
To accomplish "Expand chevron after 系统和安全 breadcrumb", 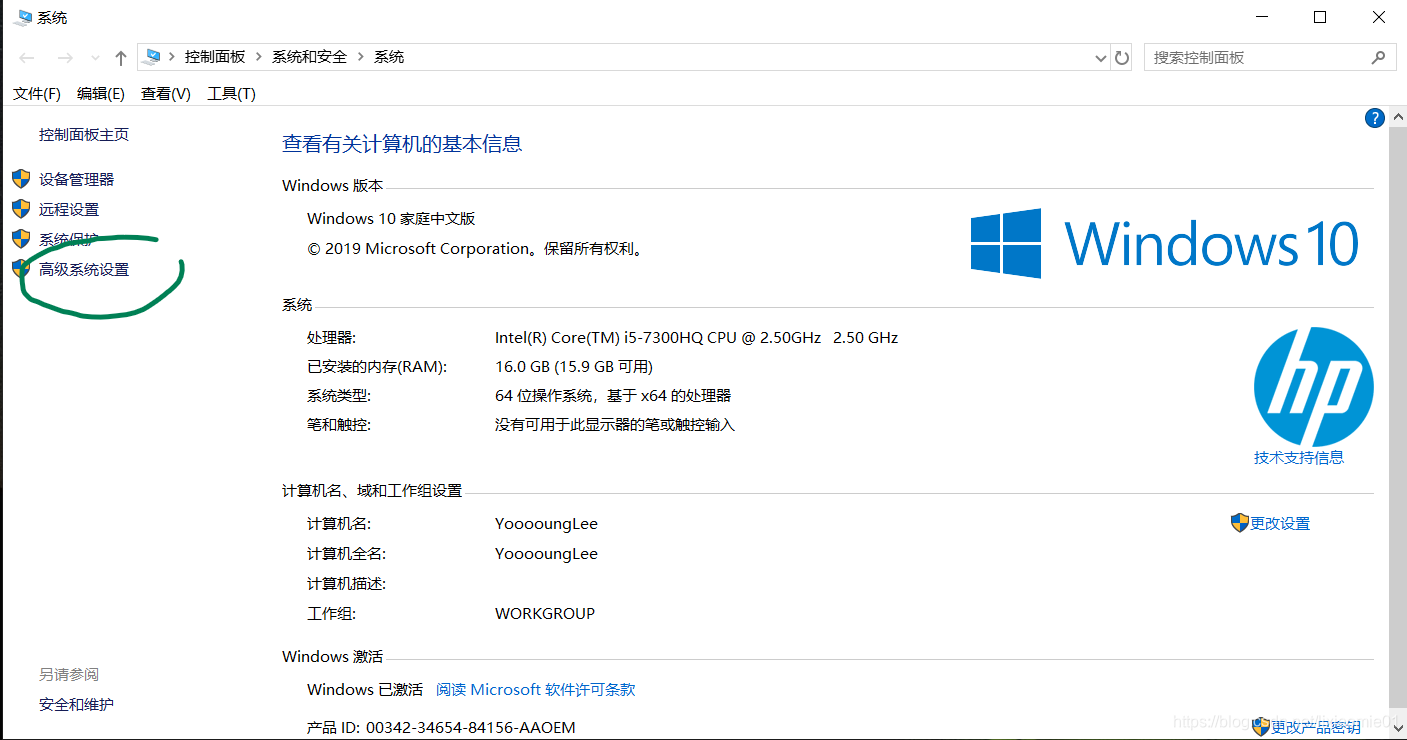I will 361,57.
